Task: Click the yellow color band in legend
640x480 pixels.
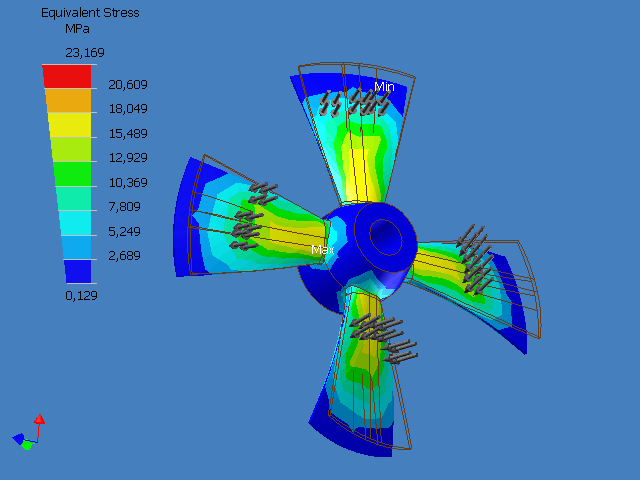Action: (x=70, y=125)
